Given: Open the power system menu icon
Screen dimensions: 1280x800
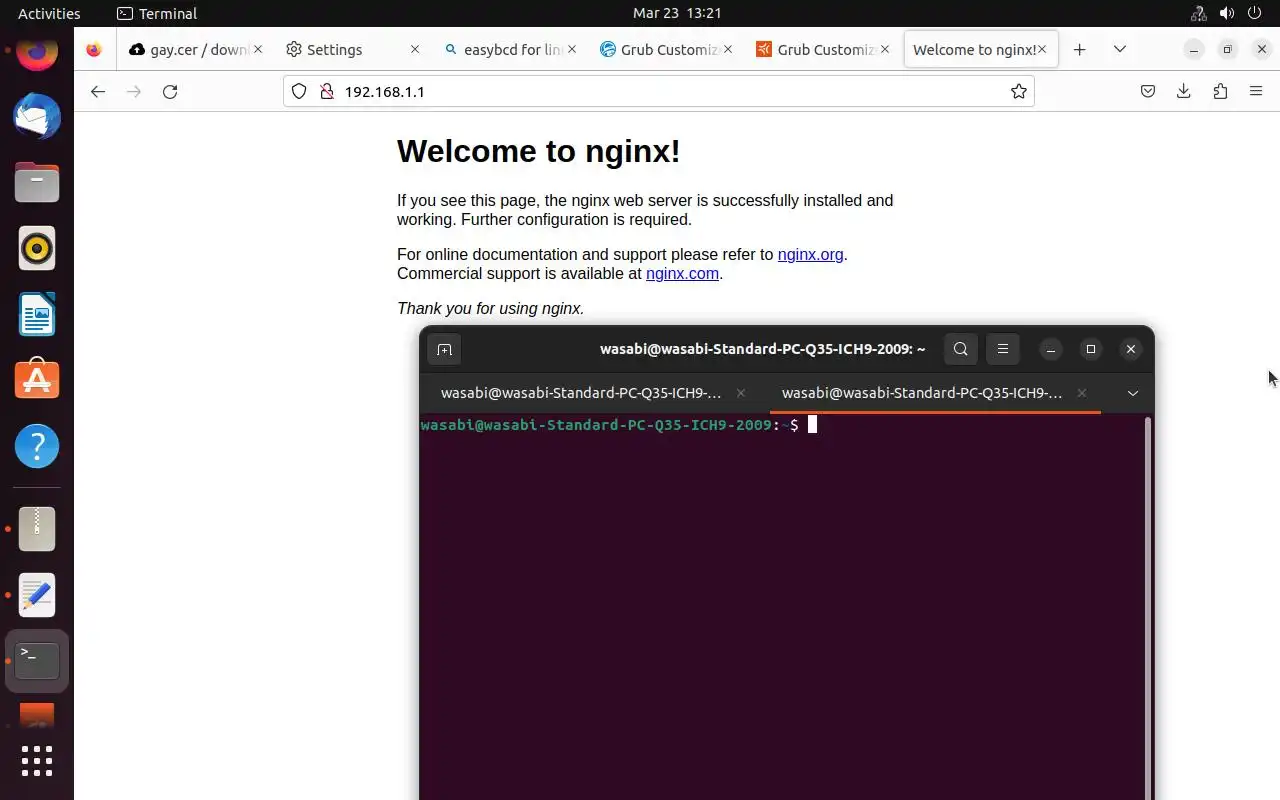Looking at the screenshot, I should coord(1256,13).
